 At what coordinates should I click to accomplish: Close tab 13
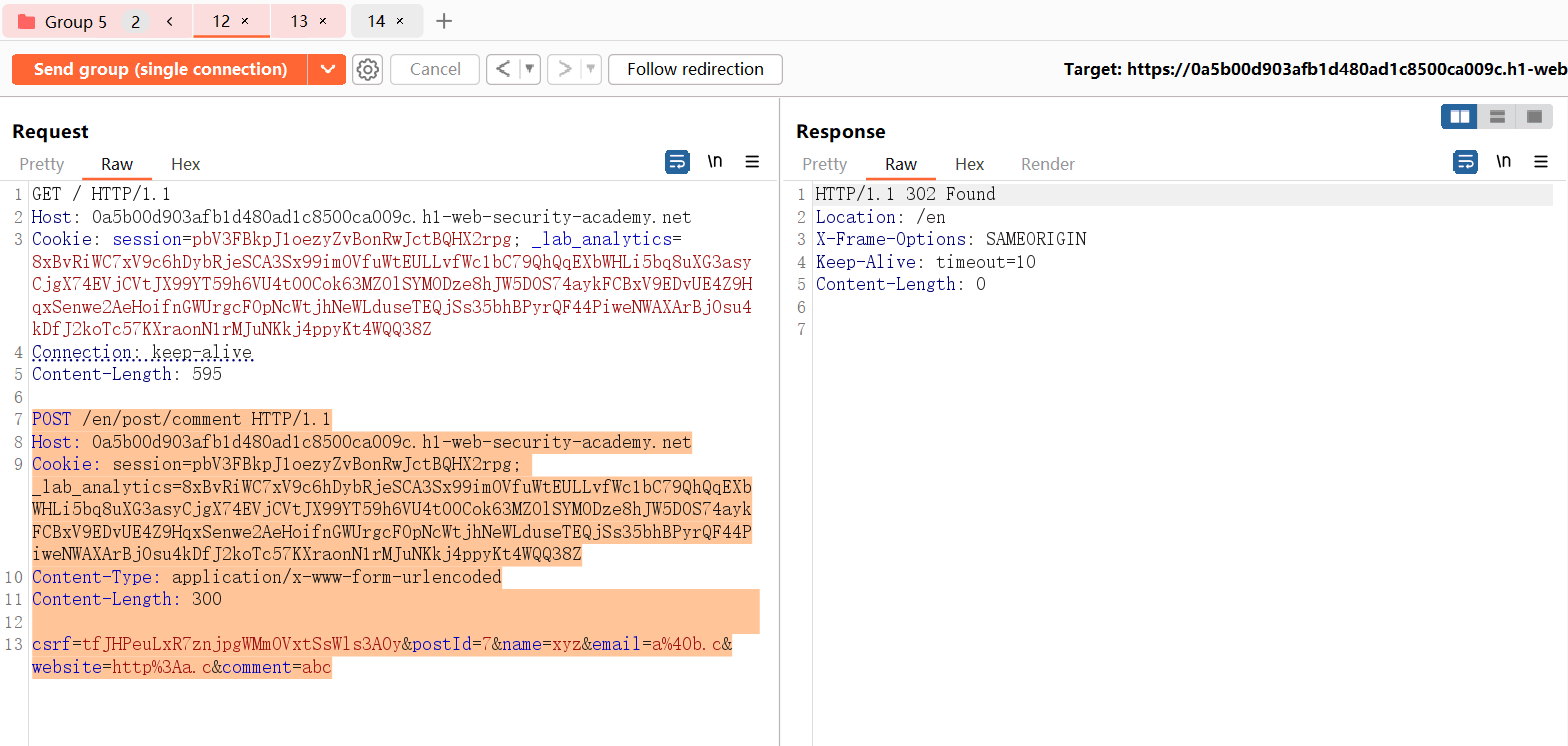click(x=323, y=21)
